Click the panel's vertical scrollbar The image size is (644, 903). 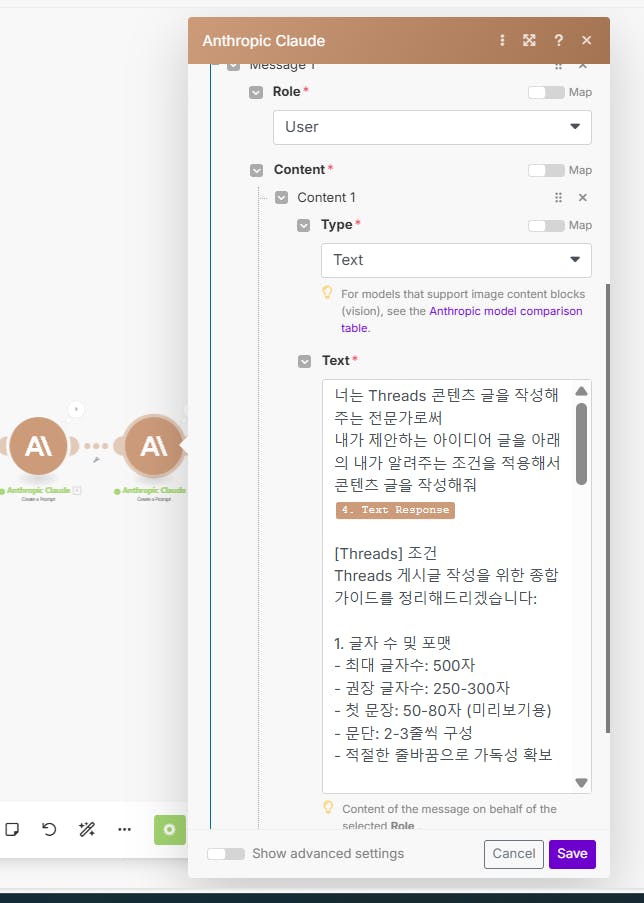tap(608, 508)
